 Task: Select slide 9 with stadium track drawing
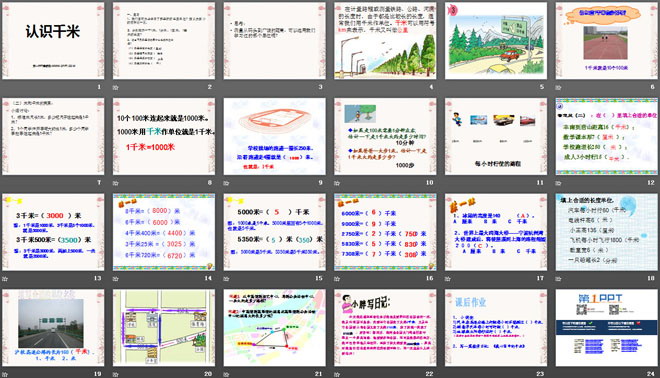[274, 136]
